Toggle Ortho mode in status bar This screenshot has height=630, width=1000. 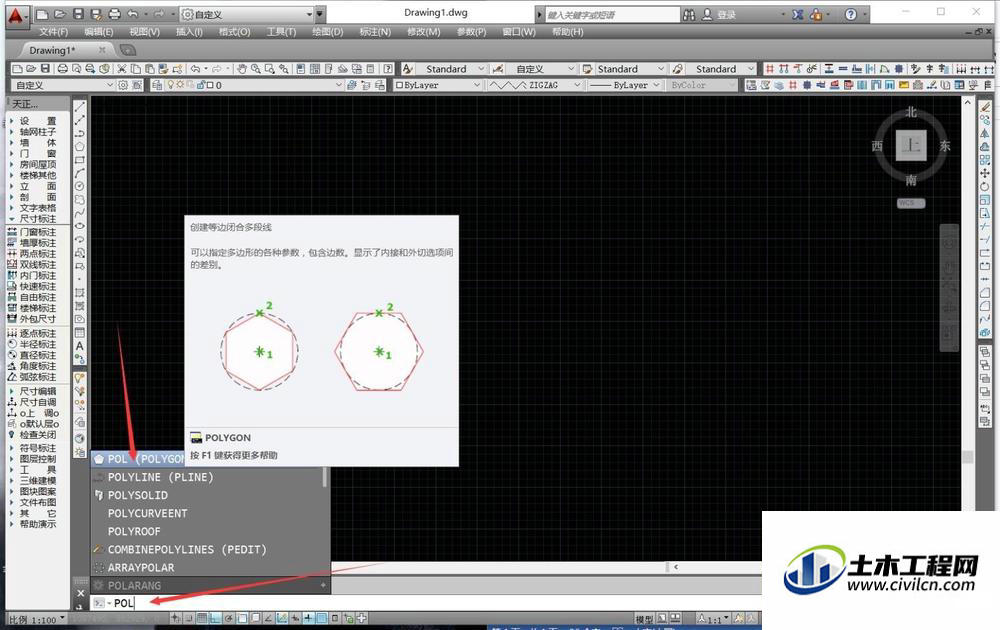tap(215, 618)
